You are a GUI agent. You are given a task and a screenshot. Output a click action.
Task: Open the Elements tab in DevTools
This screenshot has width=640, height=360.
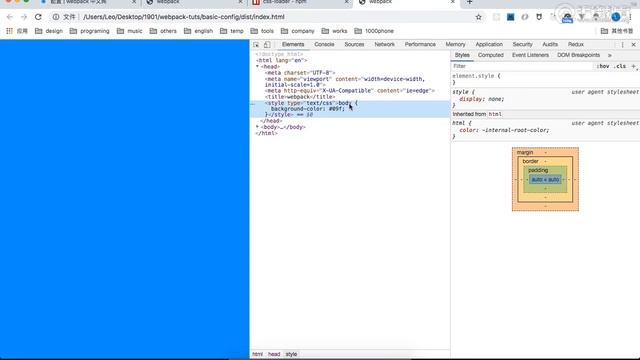click(x=293, y=44)
